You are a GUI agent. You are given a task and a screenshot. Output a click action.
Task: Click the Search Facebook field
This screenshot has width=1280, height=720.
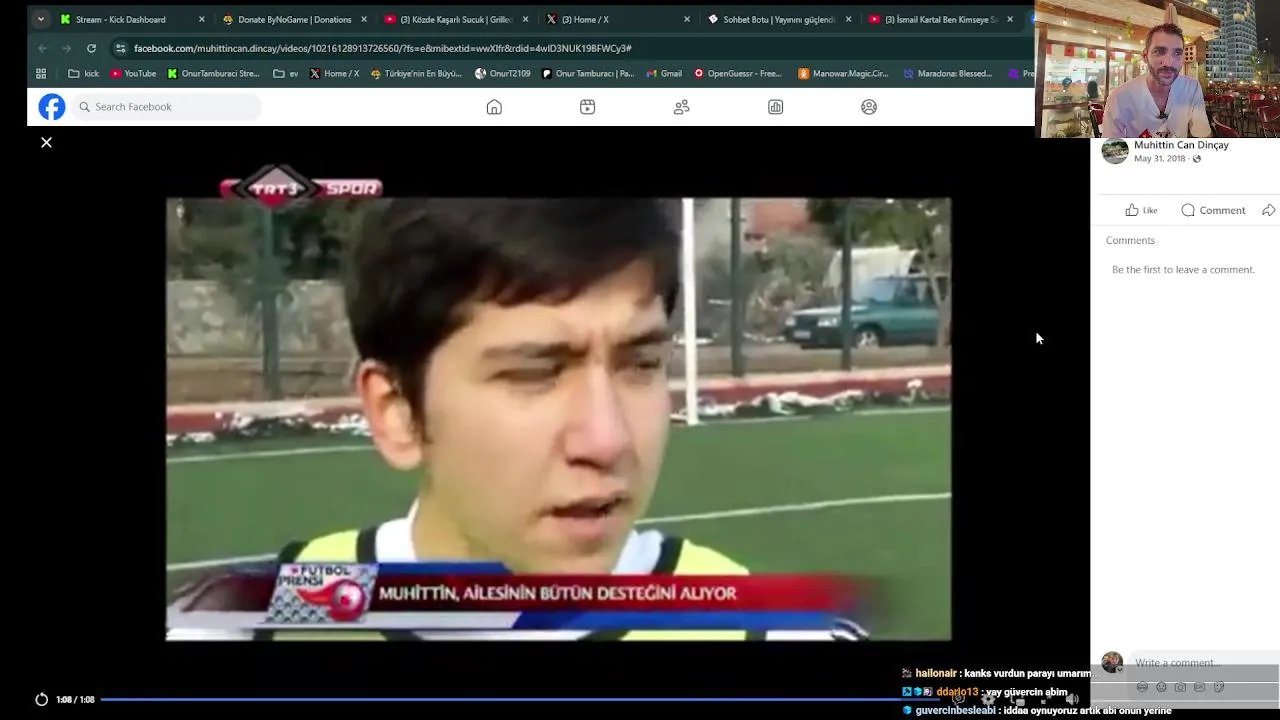(166, 107)
